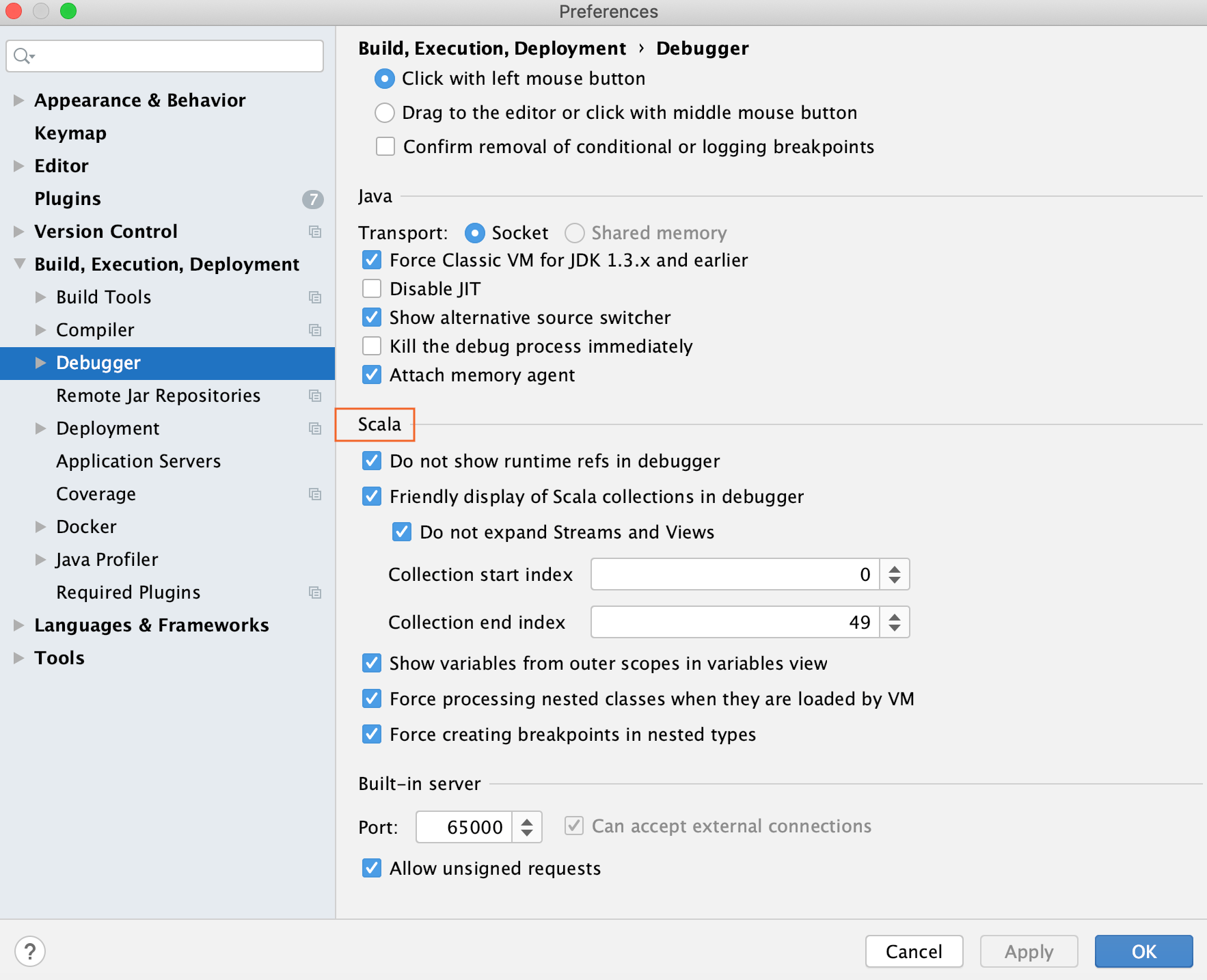1207x980 pixels.
Task: Expand Languages & Frameworks node
Action: pyautogui.click(x=19, y=625)
